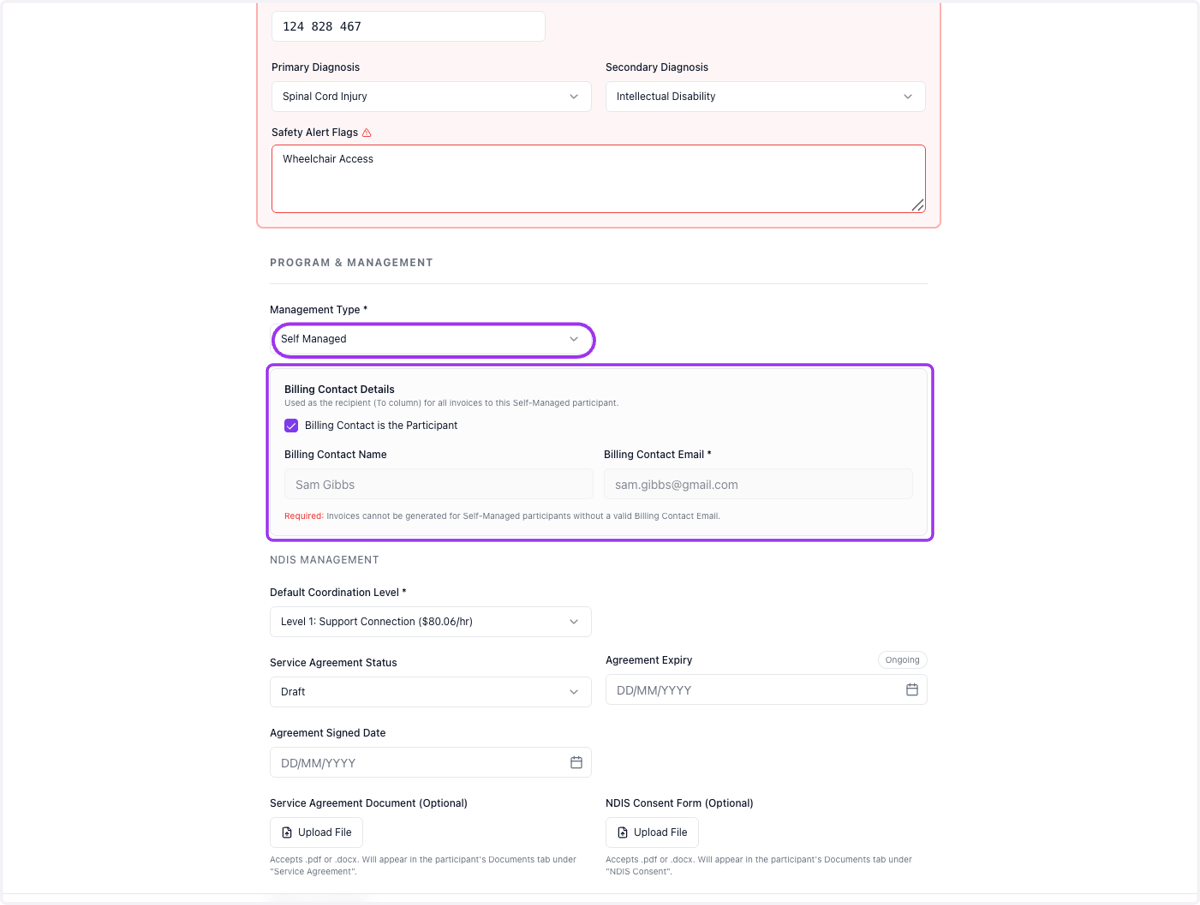Open the Service Agreement Status dropdown
This screenshot has height=905, width=1200.
tap(430, 692)
